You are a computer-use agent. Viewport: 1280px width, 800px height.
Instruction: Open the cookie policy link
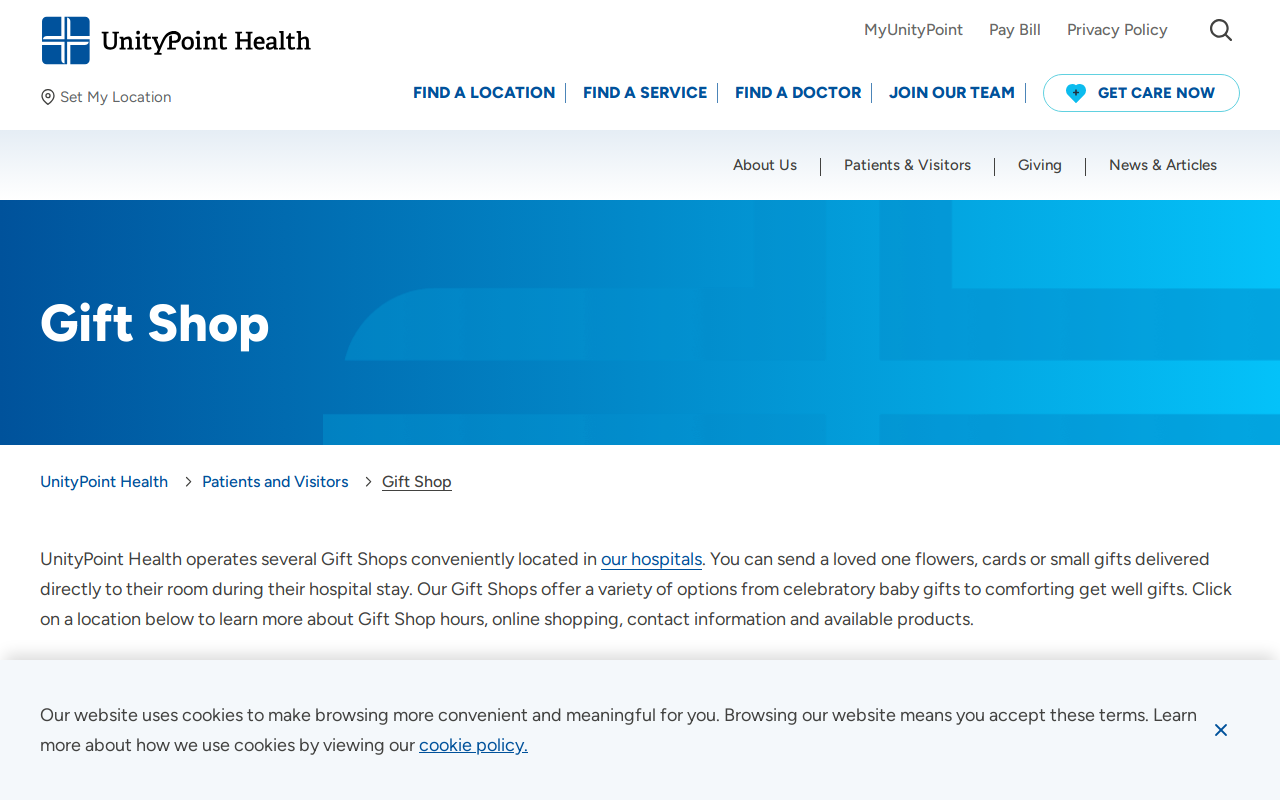473,745
